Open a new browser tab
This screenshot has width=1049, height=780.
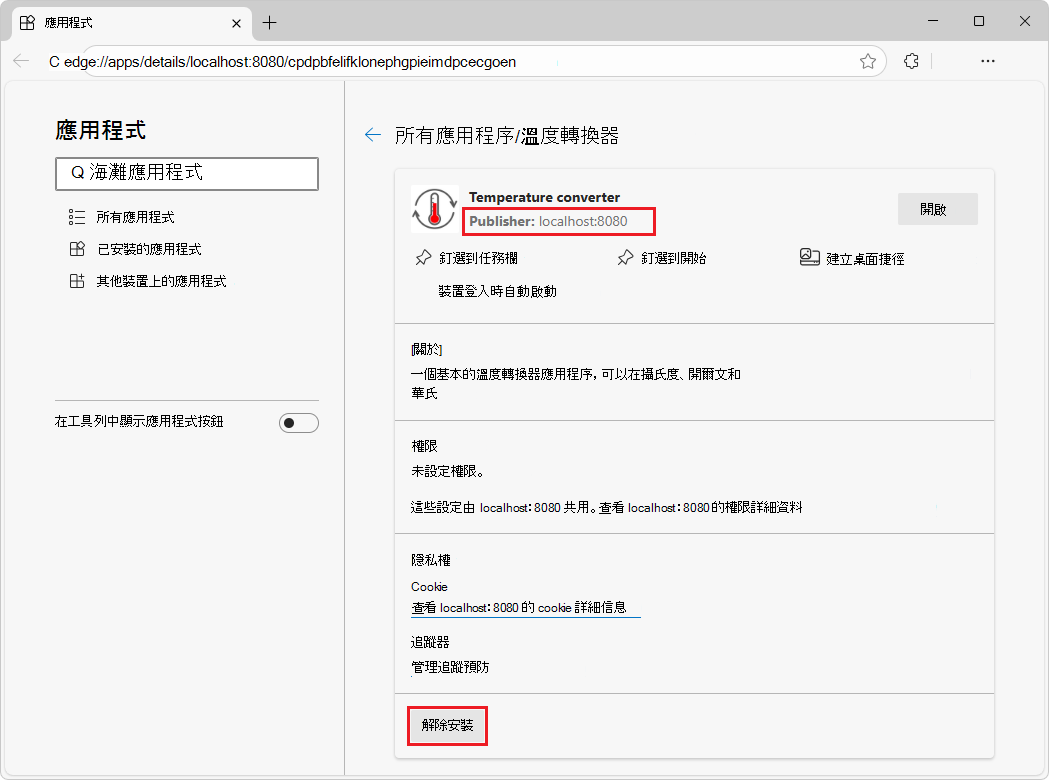point(268,22)
